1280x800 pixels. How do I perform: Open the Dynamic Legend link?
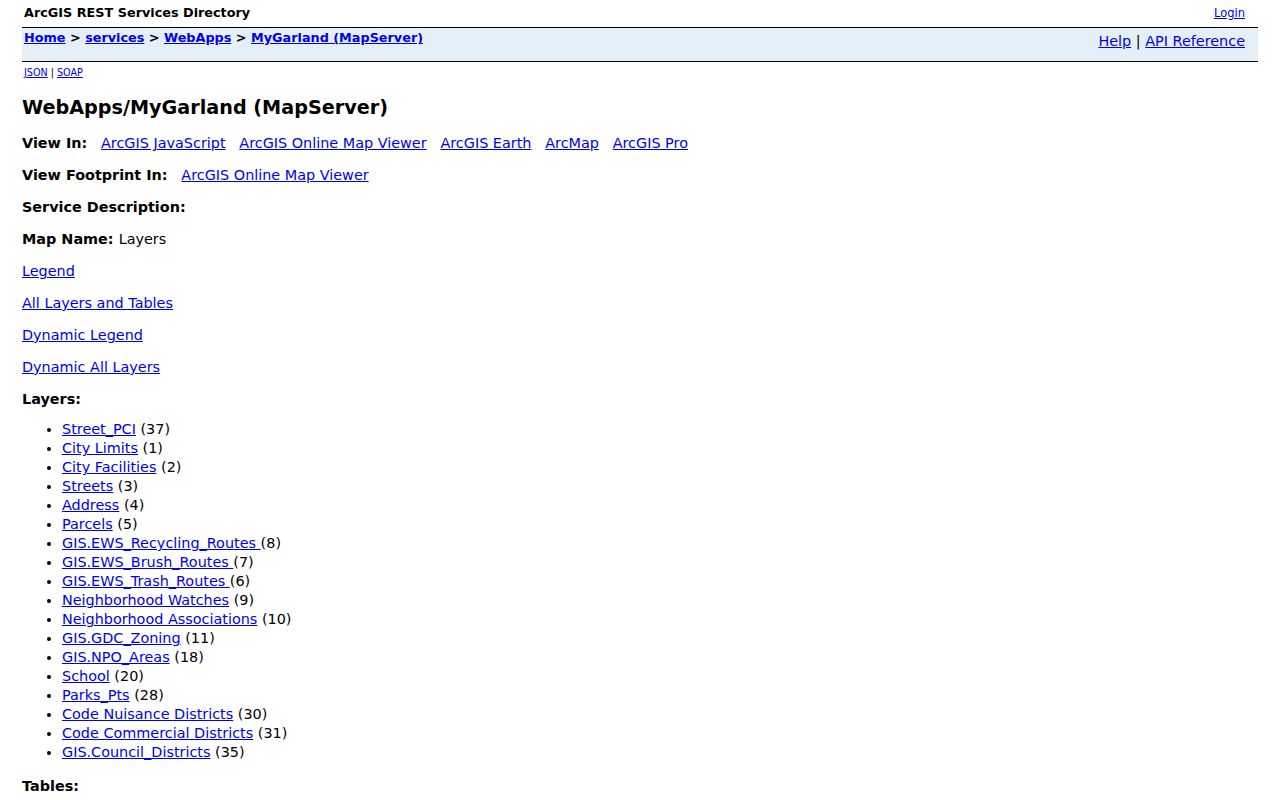82,335
